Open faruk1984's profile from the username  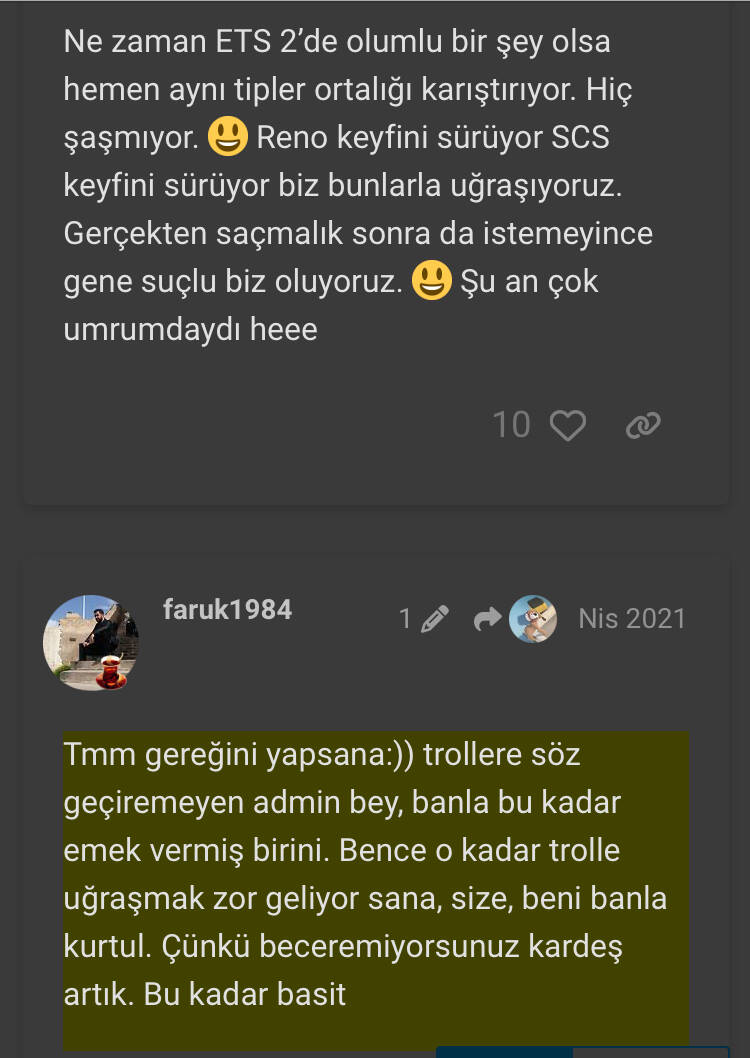[x=227, y=610]
